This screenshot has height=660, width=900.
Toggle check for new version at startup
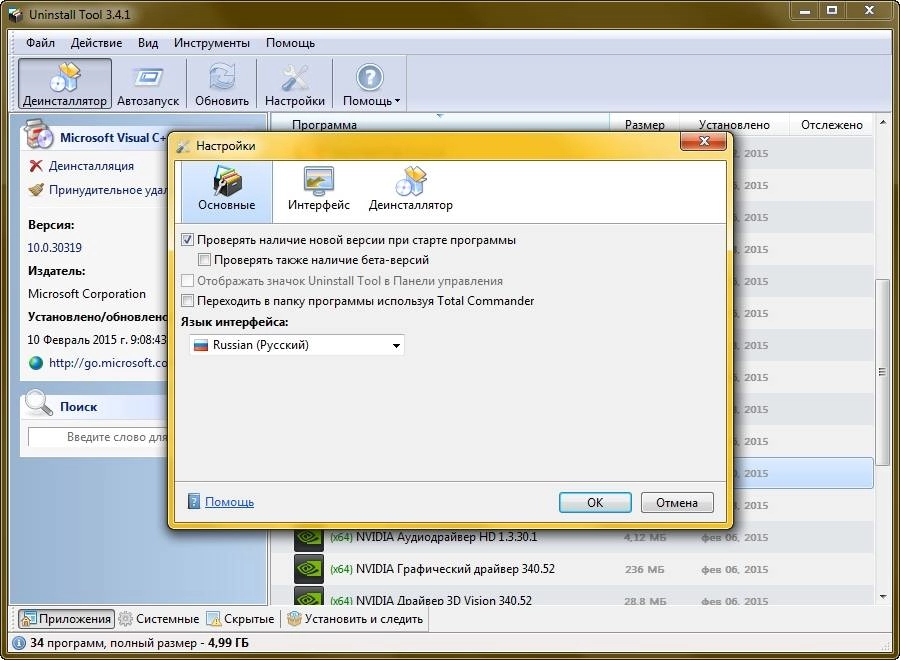pos(187,240)
